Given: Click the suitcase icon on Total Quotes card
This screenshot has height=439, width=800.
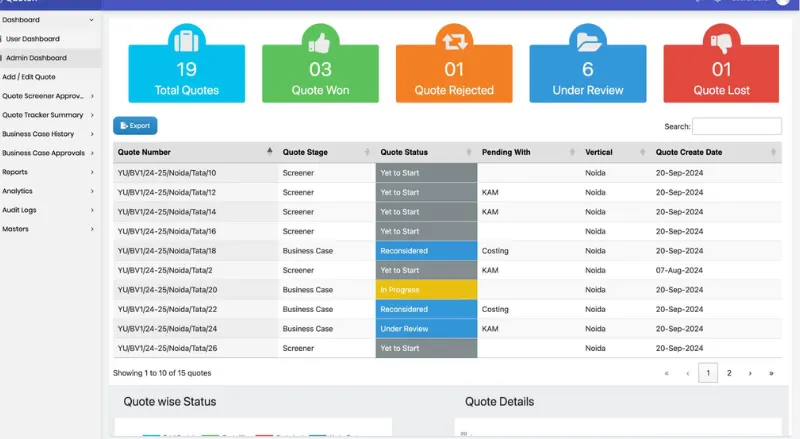Looking at the screenshot, I should pos(187,42).
